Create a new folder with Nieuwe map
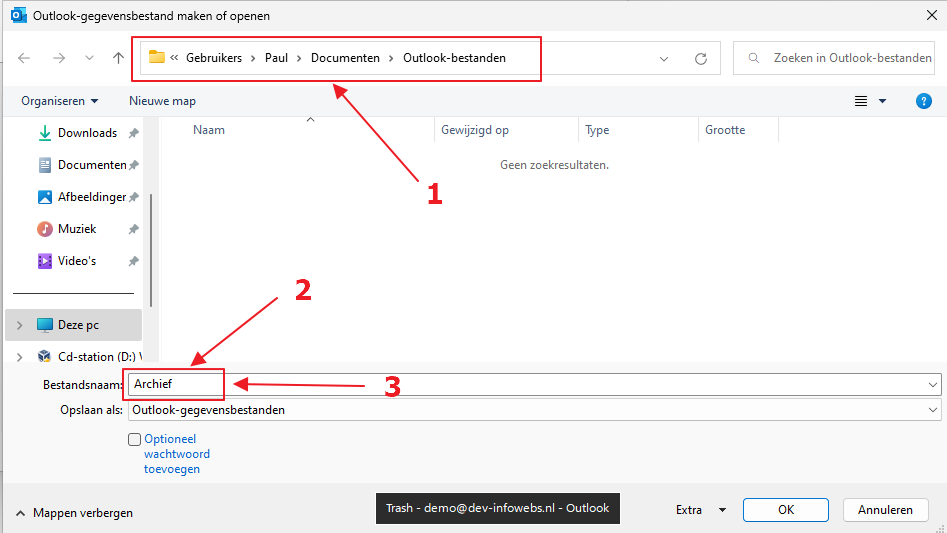The height and width of the screenshot is (533, 947). 162,101
